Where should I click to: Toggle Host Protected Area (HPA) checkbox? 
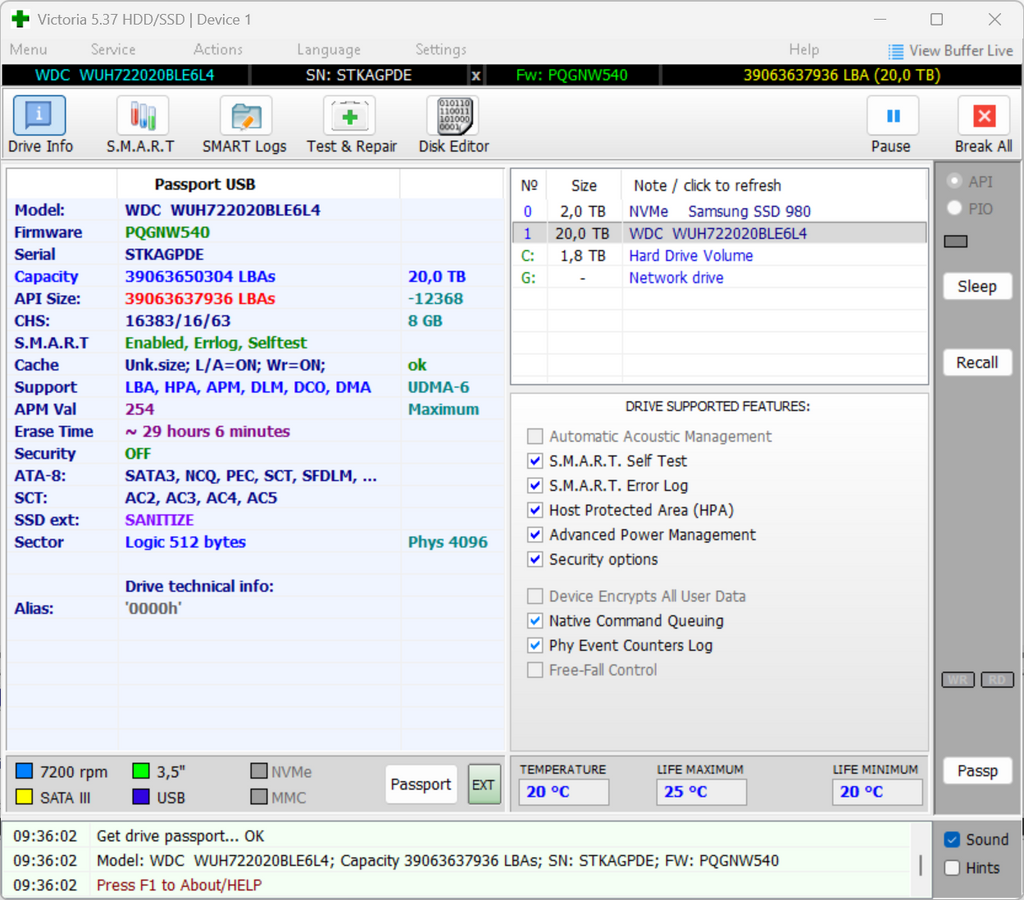point(535,510)
